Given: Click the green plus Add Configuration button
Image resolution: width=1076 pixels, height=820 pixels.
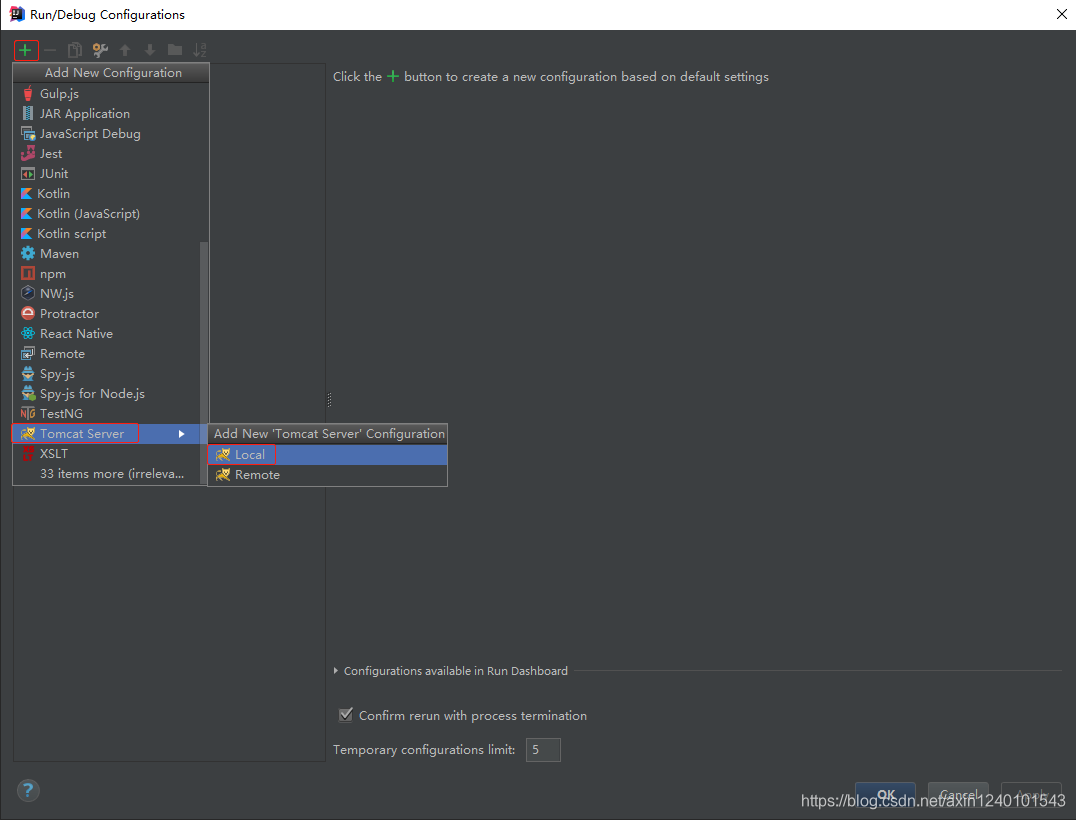Looking at the screenshot, I should (25, 50).
